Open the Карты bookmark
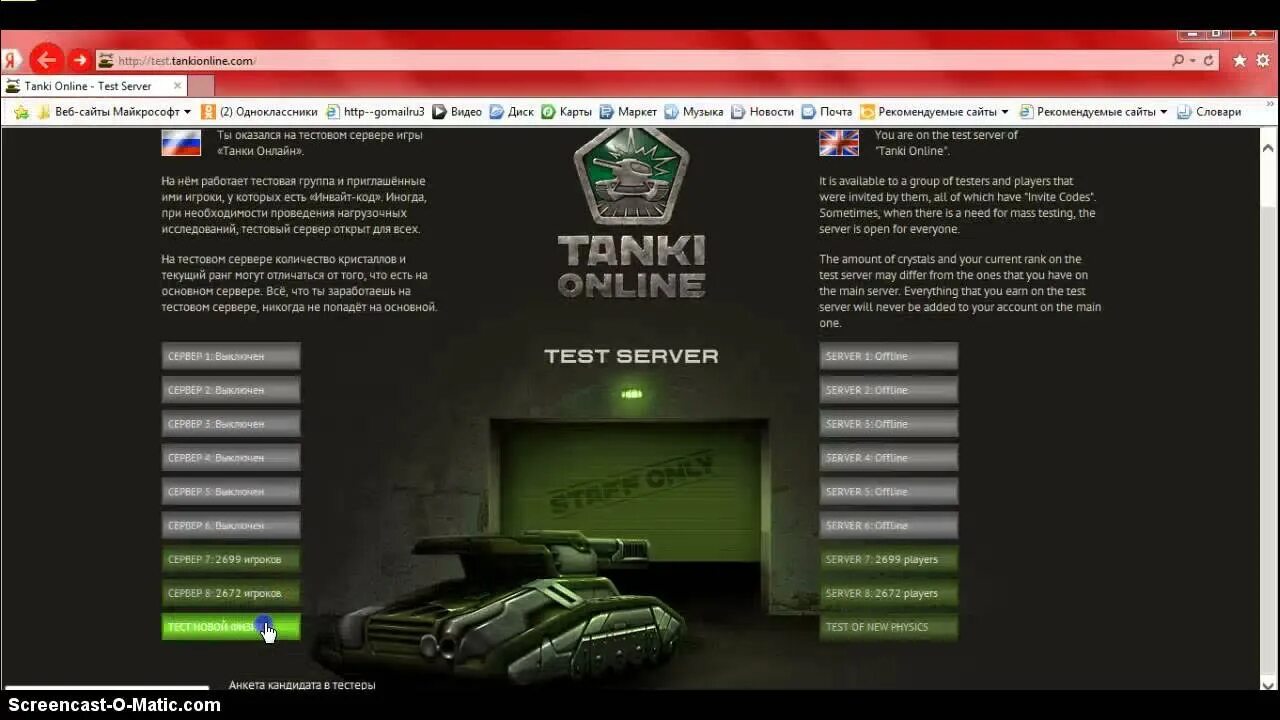The image size is (1280, 720). (567, 112)
